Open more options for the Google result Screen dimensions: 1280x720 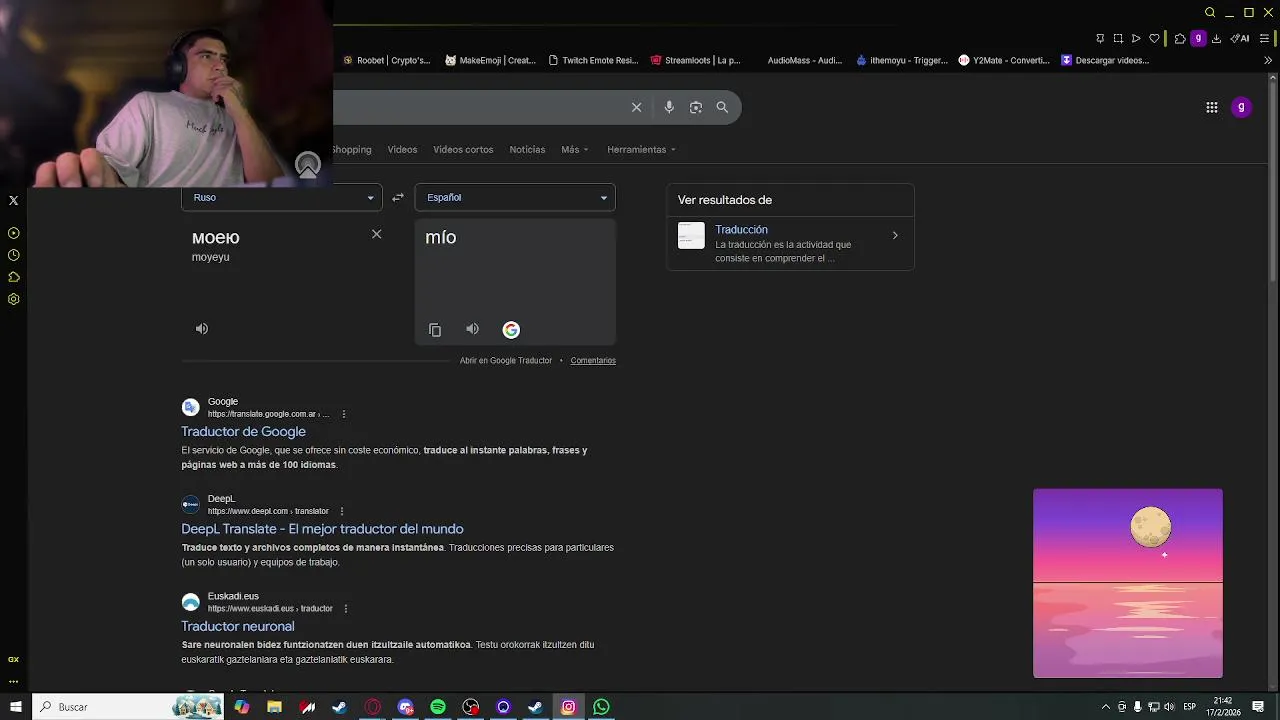click(344, 414)
